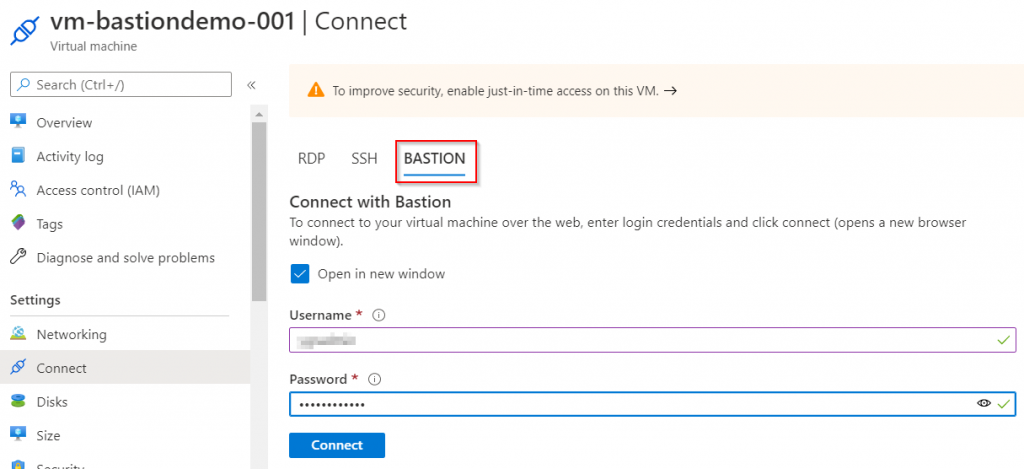Switch to the SSH tab

[x=364, y=159]
